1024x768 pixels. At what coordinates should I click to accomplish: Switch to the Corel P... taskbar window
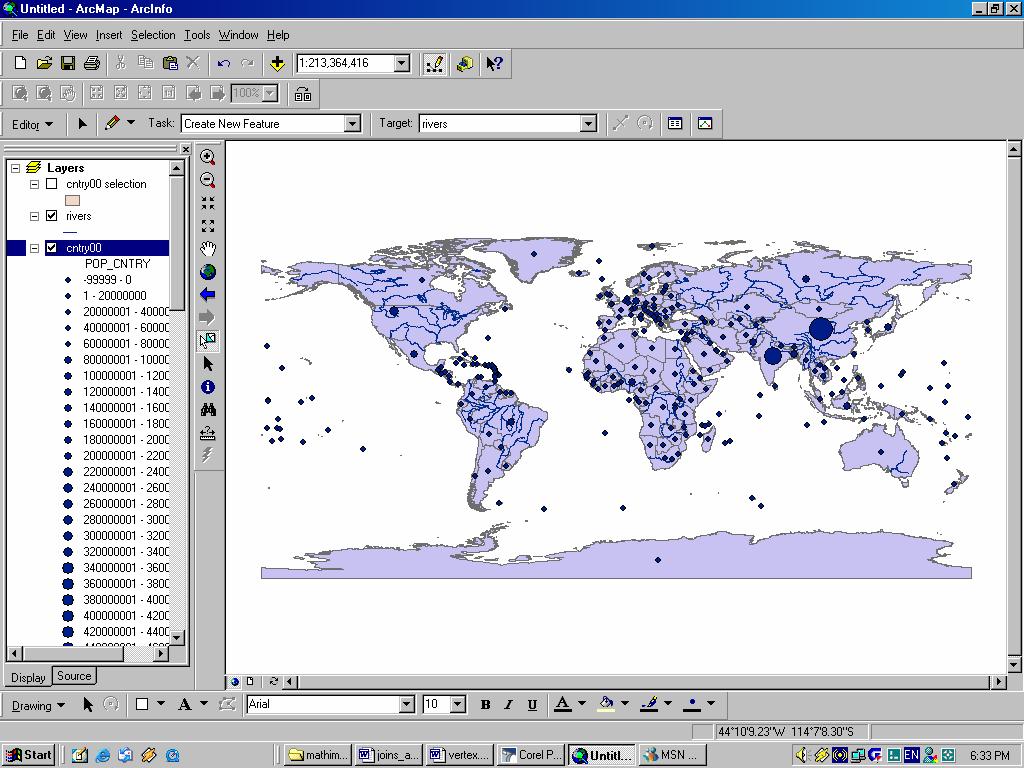[530, 755]
